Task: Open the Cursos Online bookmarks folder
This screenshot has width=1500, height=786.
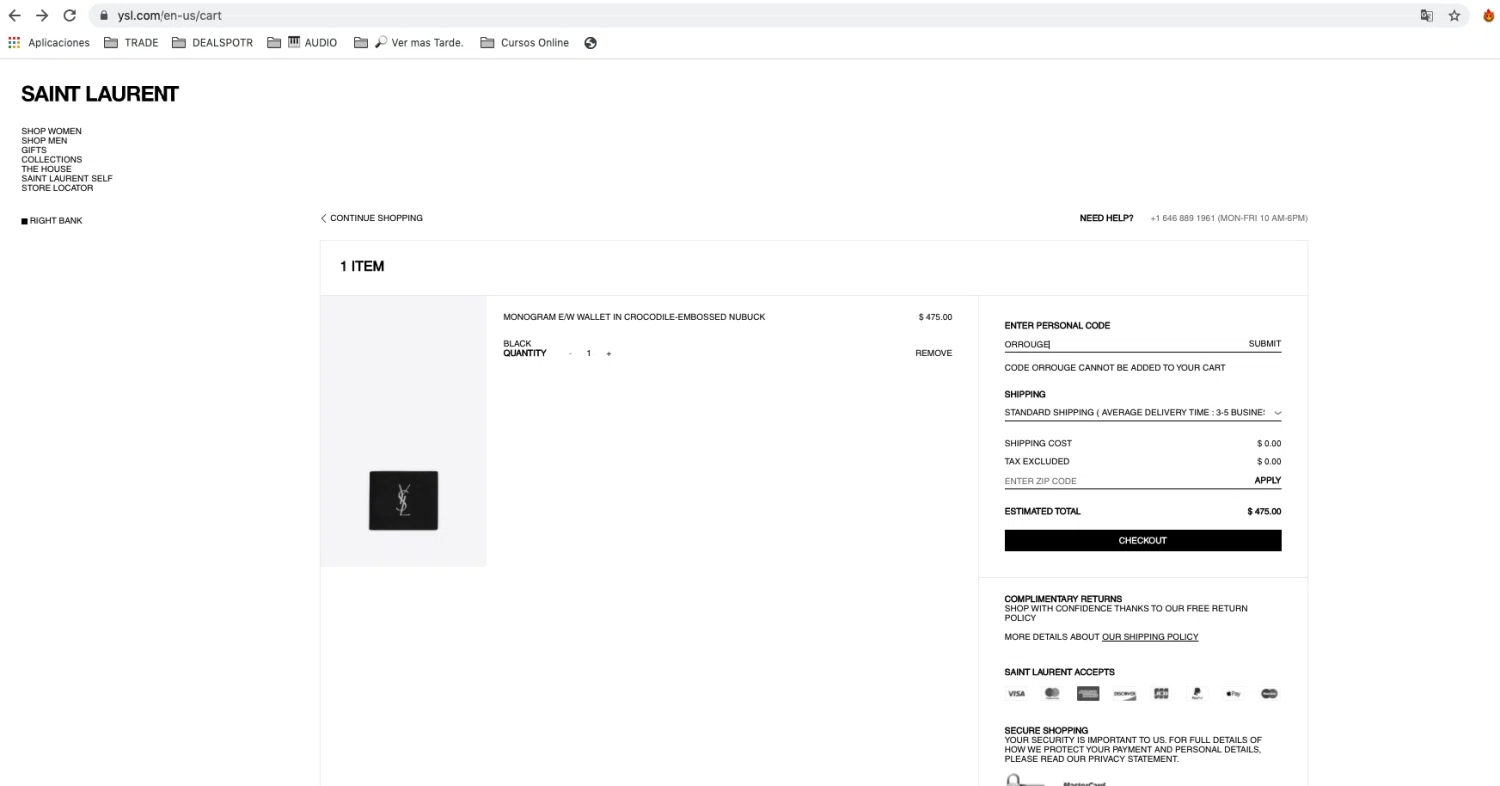Action: 524,43
